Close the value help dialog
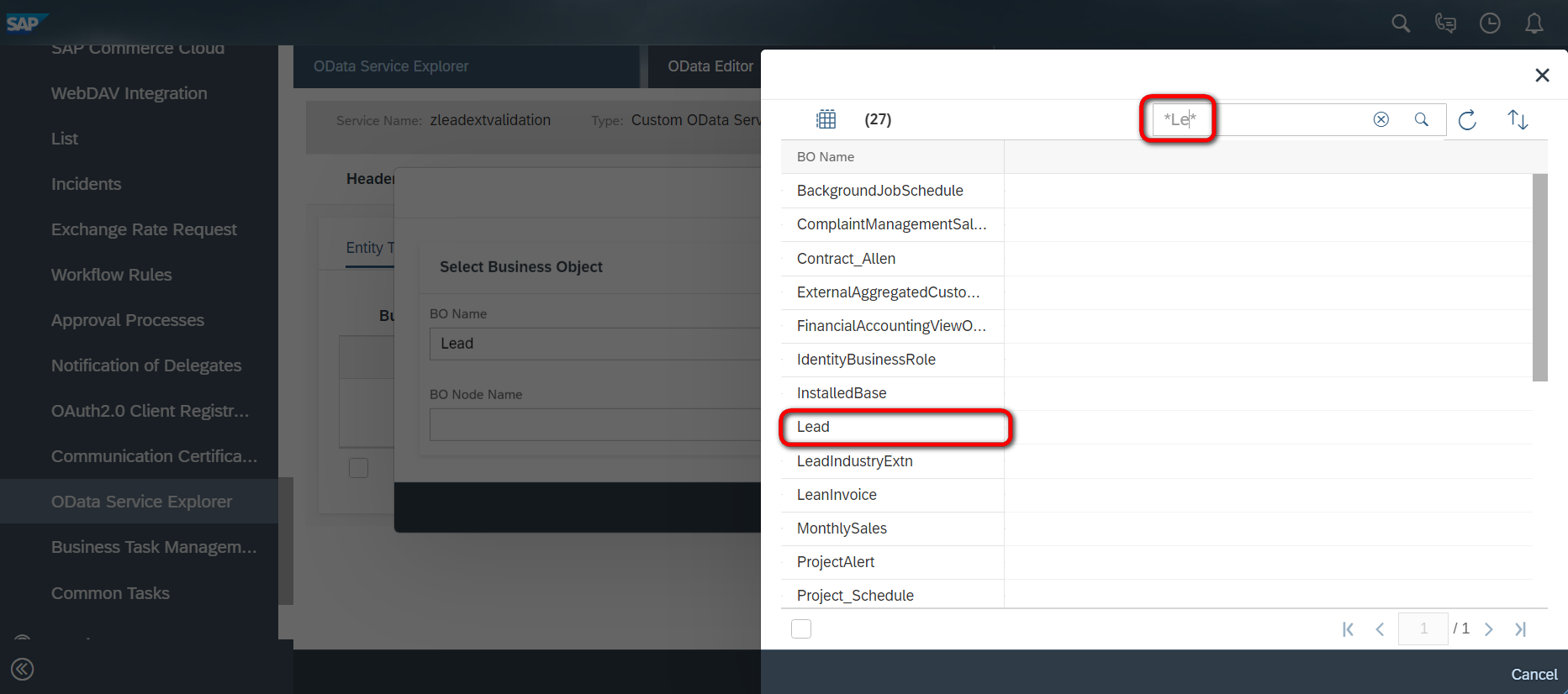This screenshot has width=1568, height=694. pos(1542,75)
